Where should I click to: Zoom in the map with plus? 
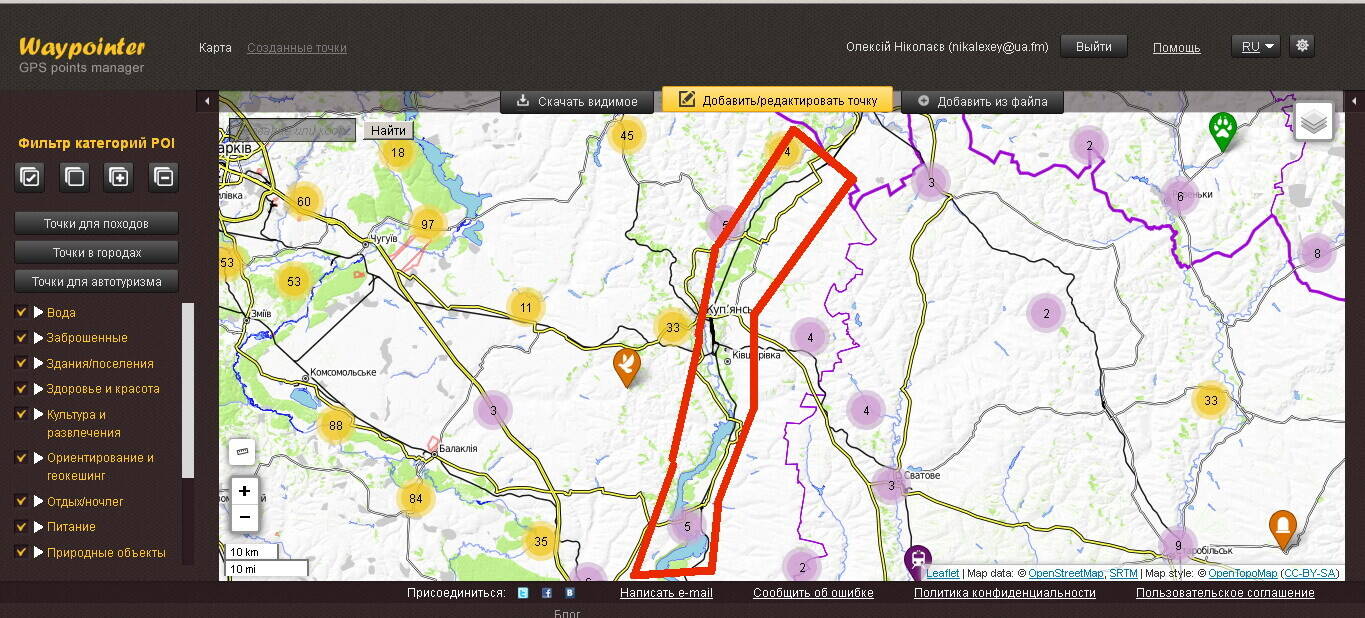click(x=244, y=491)
